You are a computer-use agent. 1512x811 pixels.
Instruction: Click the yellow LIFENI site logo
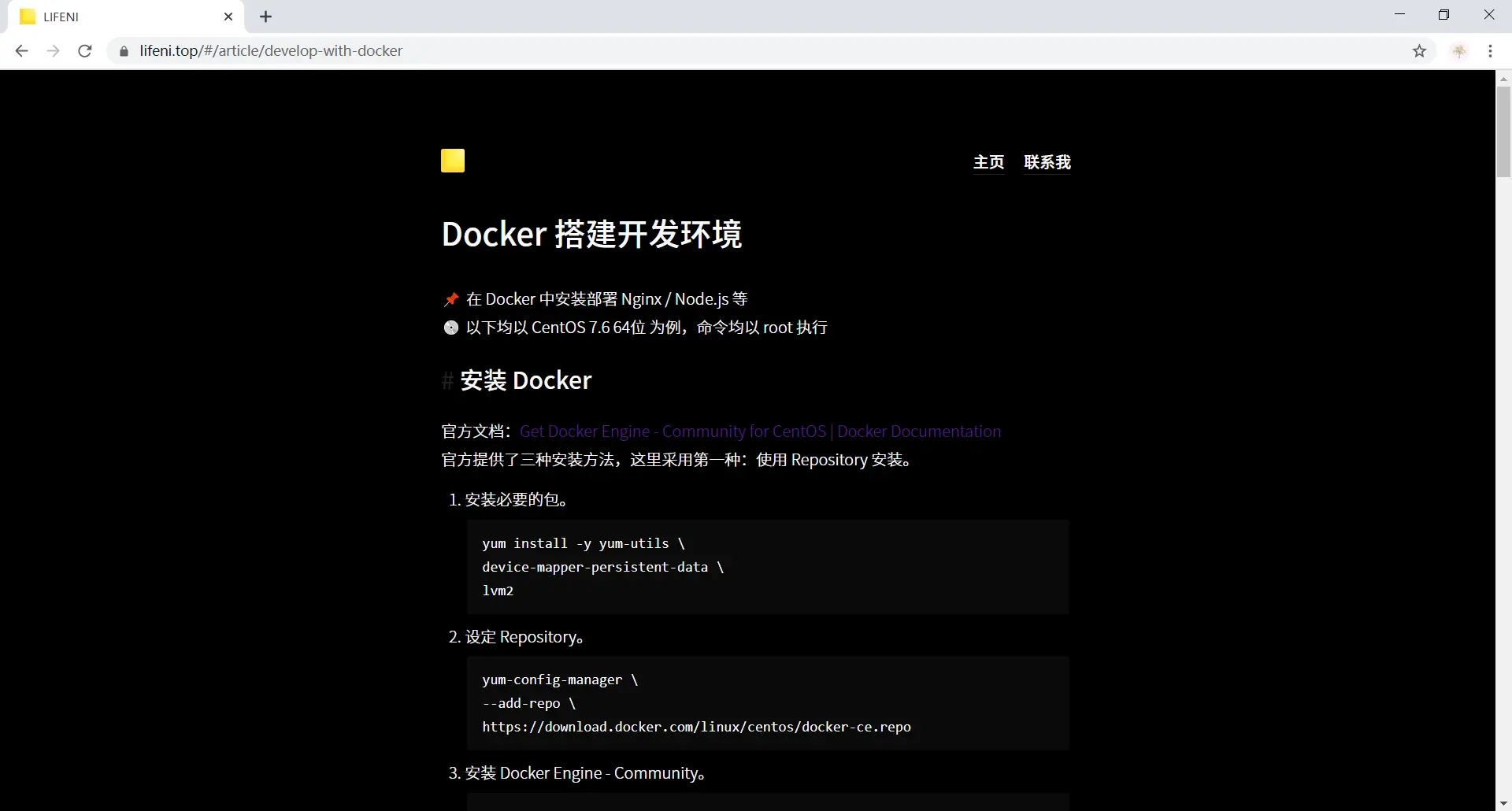[453, 161]
